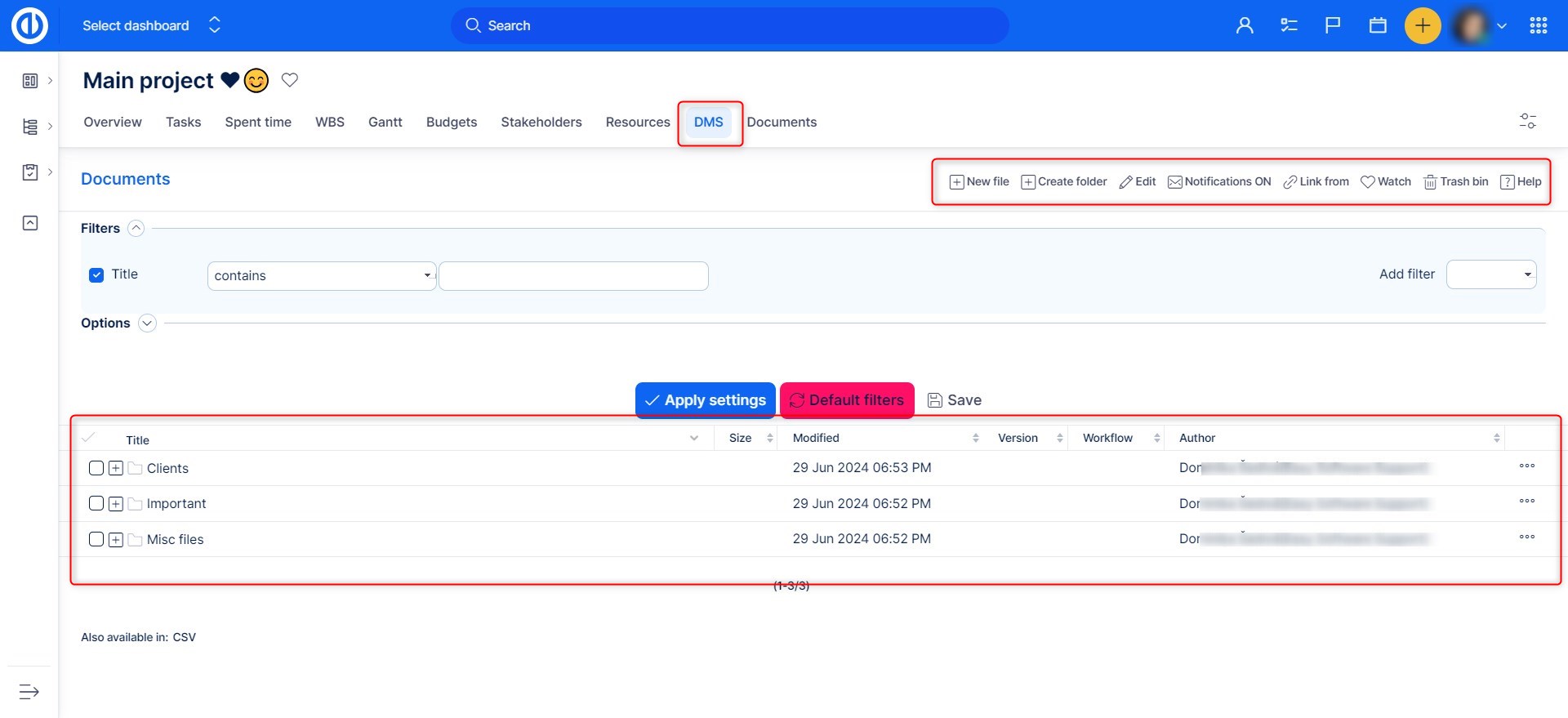Open the Add filter dropdown
This screenshot has width=1568, height=718.
[1490, 274]
